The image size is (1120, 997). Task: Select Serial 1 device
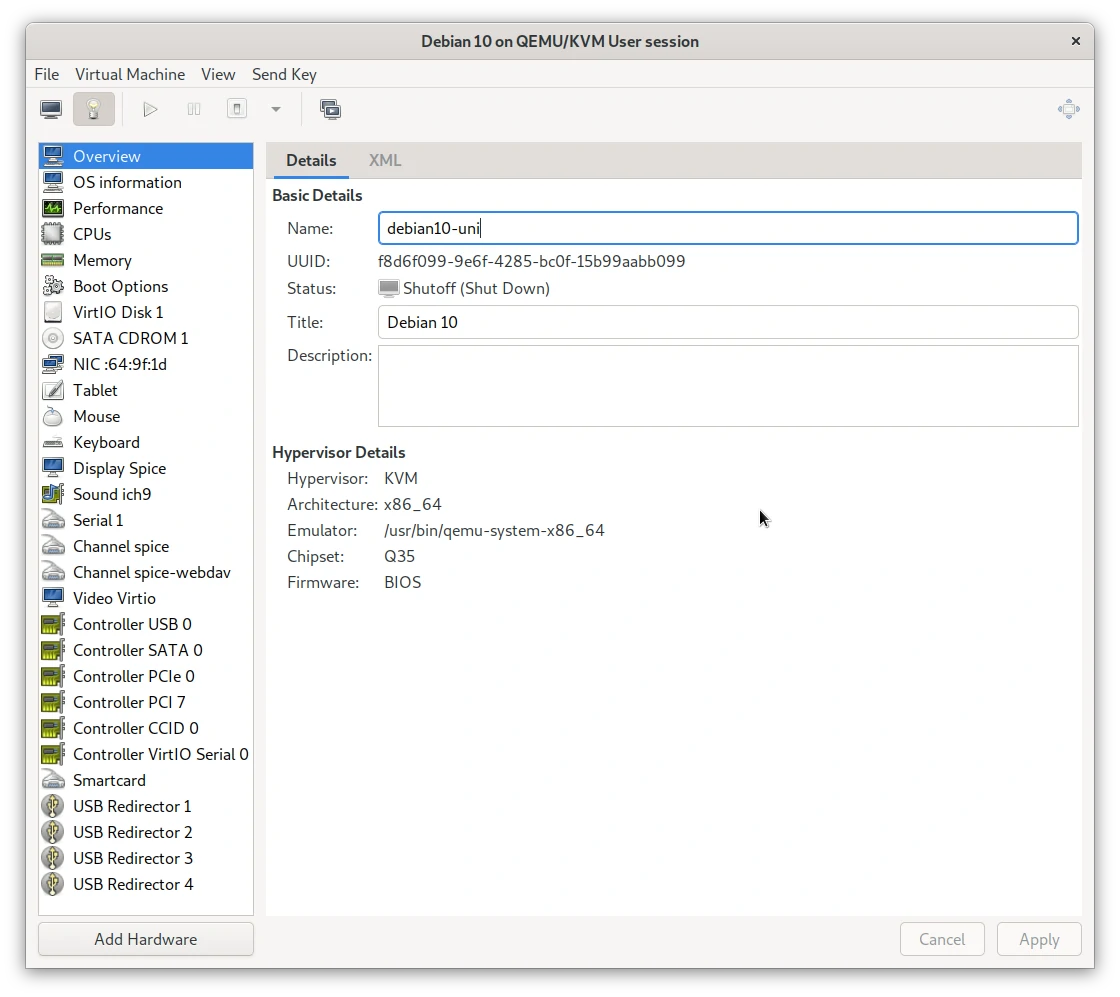[x=146, y=521]
